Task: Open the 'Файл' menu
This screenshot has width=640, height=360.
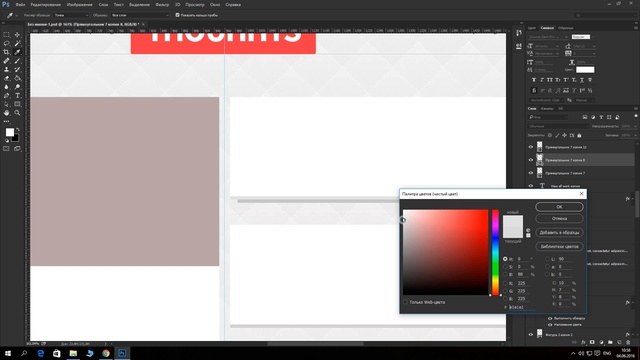Action: tap(20, 4)
